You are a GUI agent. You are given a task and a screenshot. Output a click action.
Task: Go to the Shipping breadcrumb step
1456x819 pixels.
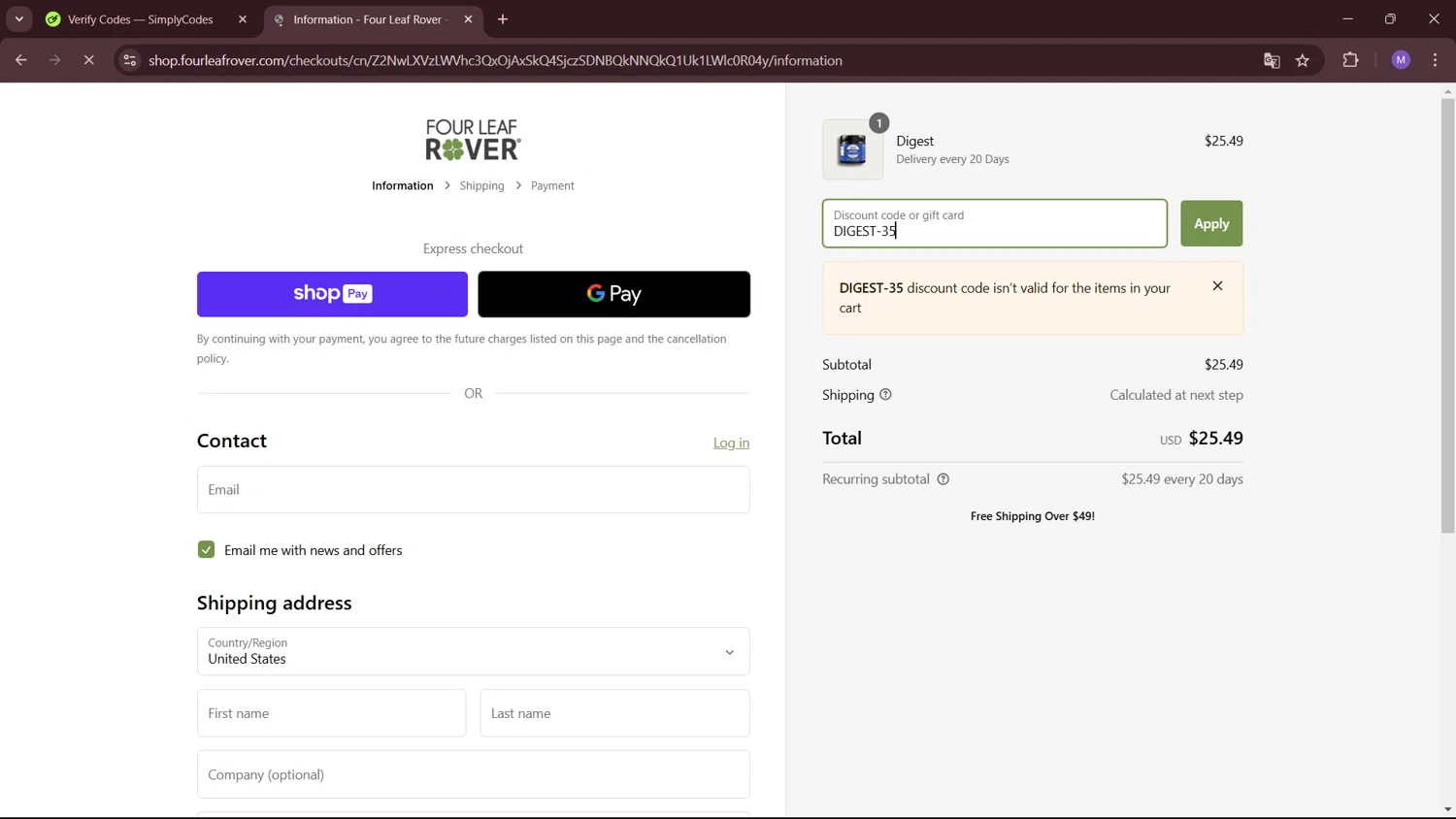(x=481, y=185)
